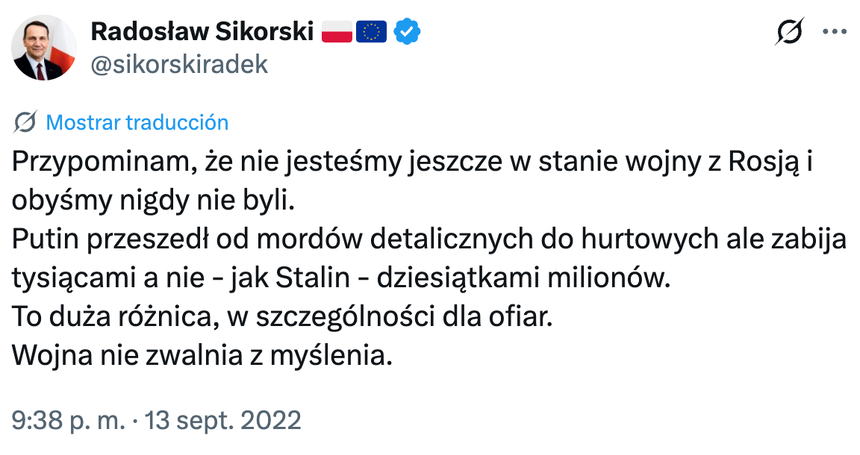
Task: Click the Polish flag emoji beside the name
Action: tap(337, 32)
